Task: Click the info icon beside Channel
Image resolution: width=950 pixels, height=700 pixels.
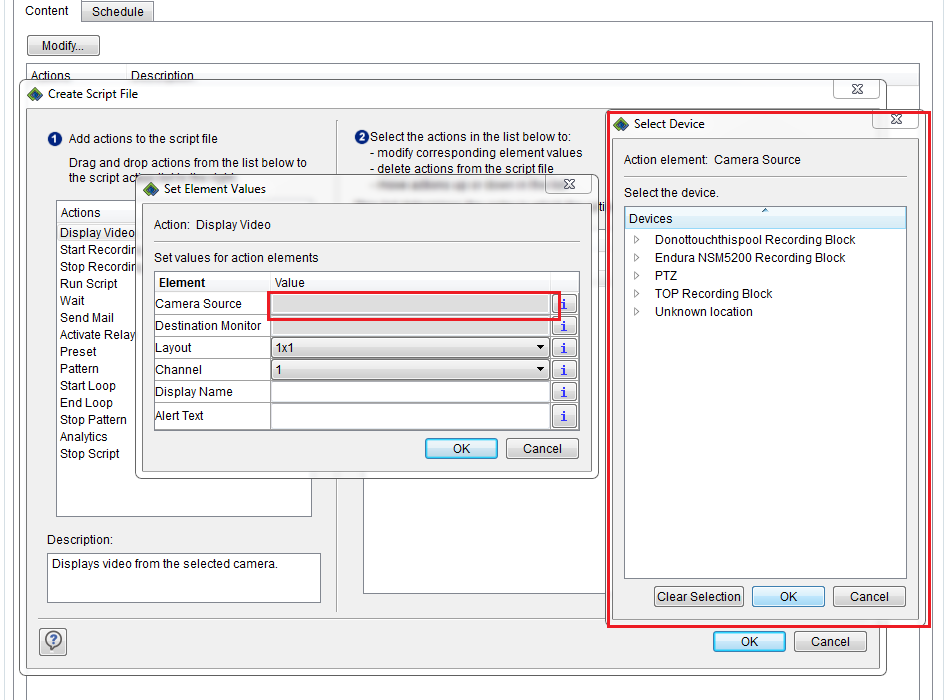Action: (x=564, y=369)
